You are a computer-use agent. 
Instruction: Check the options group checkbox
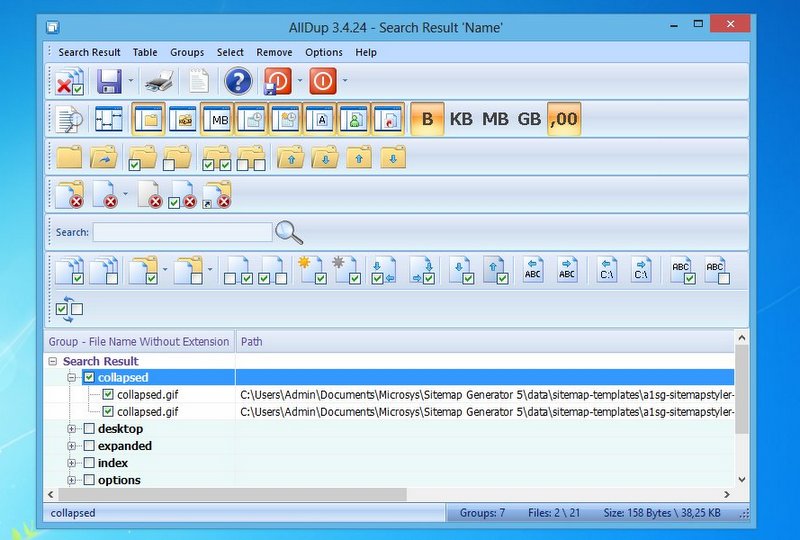pyautogui.click(x=89, y=480)
